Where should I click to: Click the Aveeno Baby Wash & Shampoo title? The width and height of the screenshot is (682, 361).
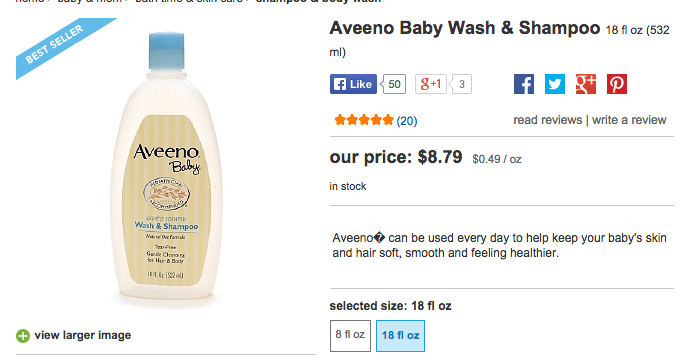pos(465,28)
